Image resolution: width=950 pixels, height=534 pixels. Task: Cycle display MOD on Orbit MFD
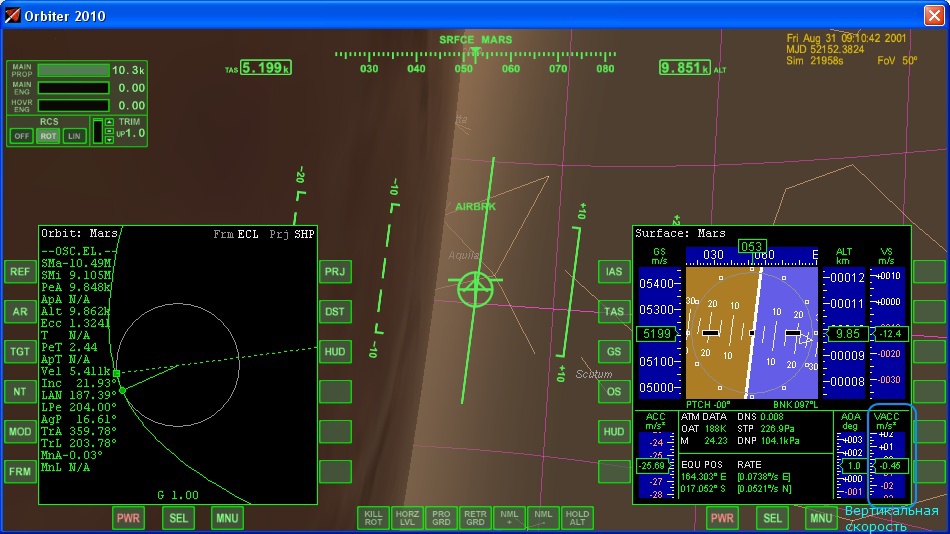pyautogui.click(x=20, y=432)
